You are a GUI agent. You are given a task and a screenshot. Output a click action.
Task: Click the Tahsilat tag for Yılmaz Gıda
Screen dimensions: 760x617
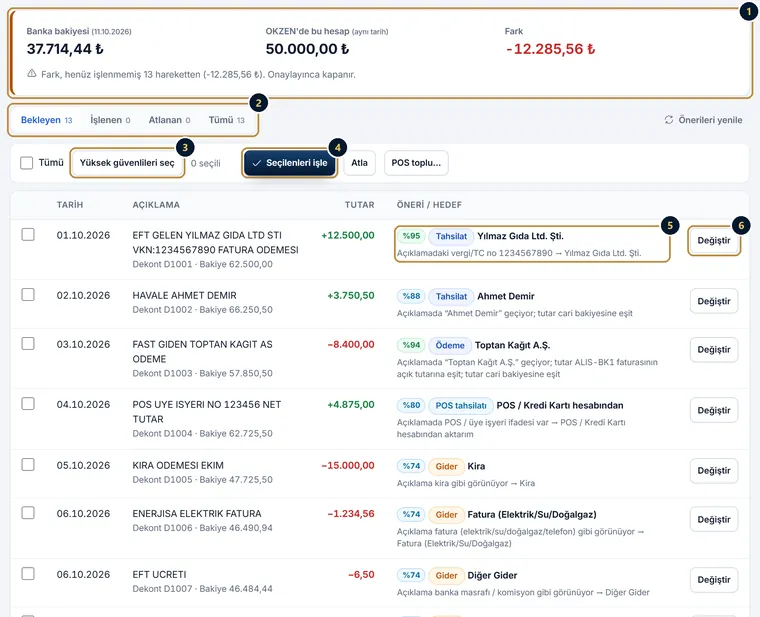point(451,236)
